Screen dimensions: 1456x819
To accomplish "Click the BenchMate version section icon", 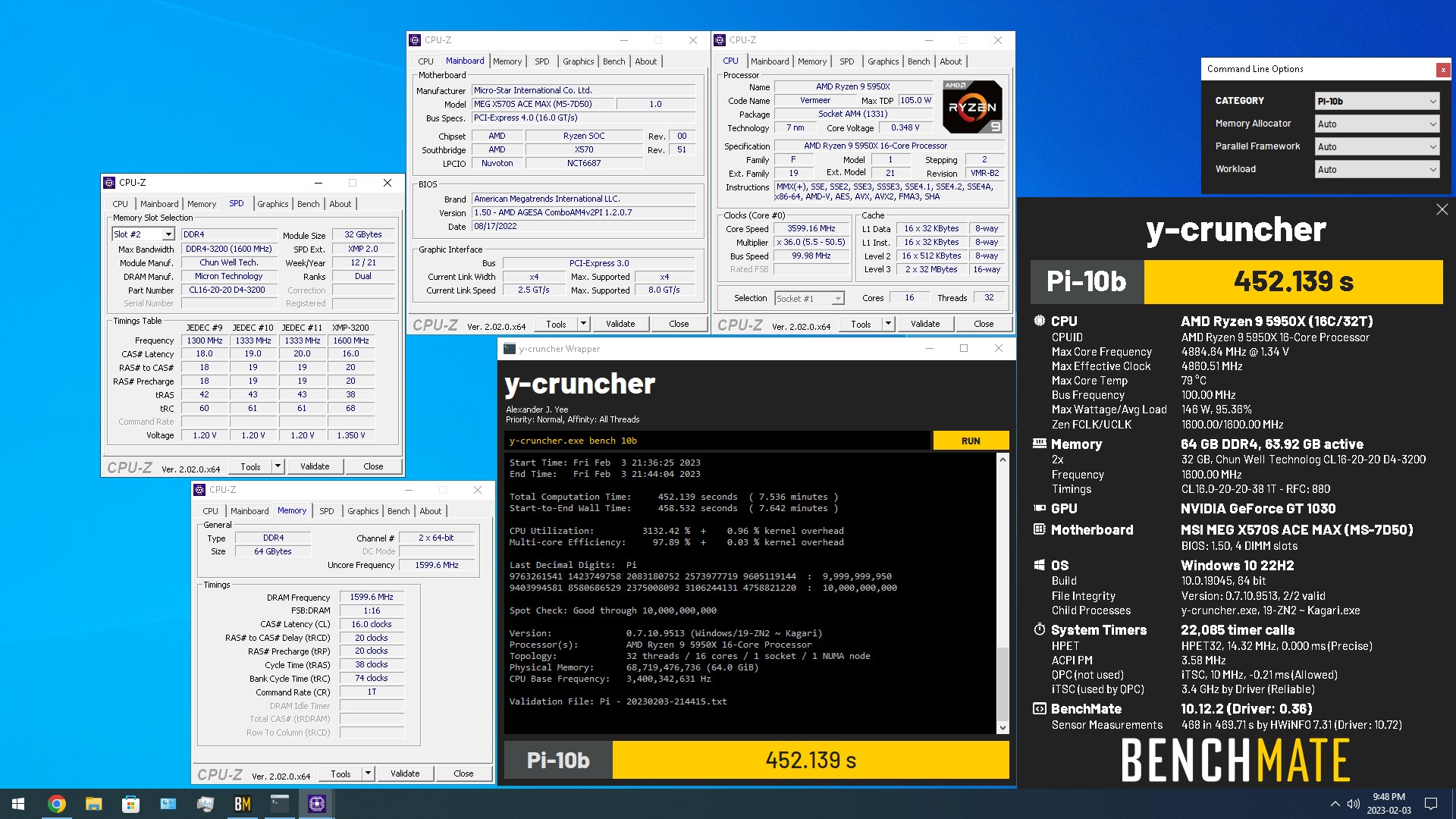I will click(1040, 708).
